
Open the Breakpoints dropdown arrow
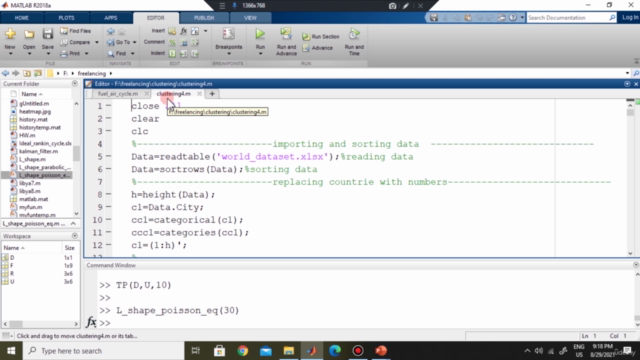tap(229, 53)
